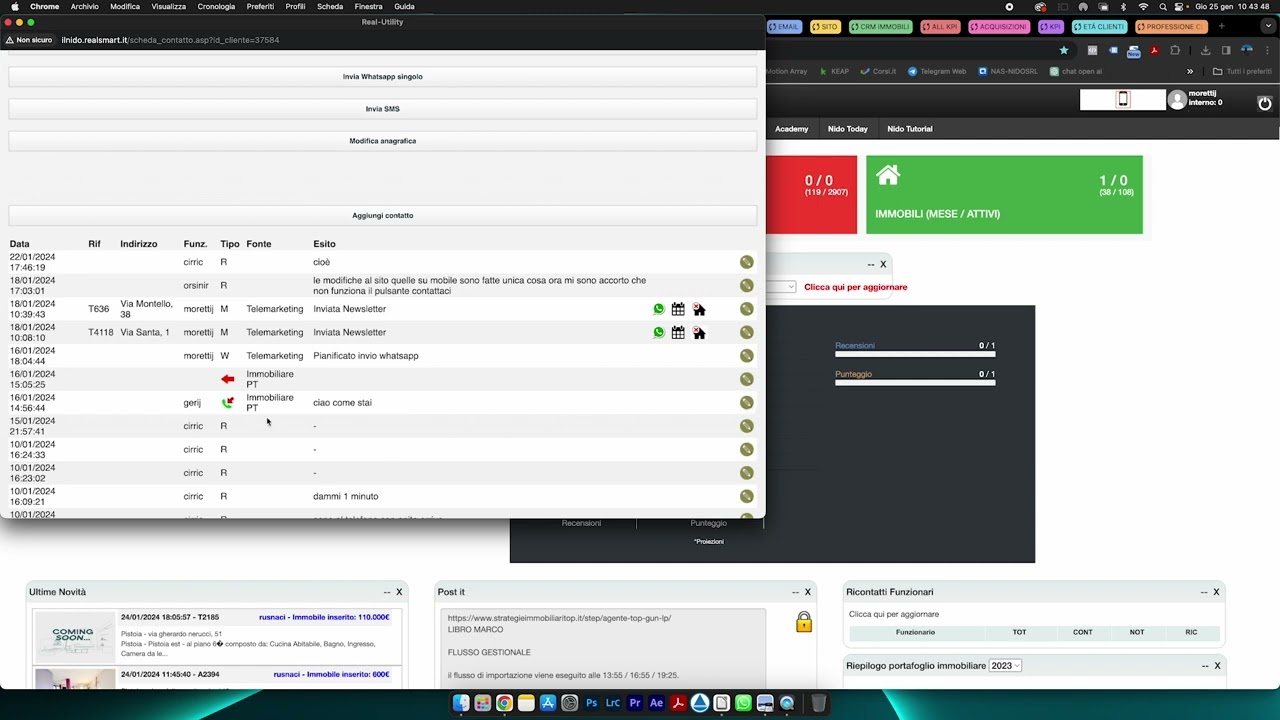Collapse Riepilogo portafoglio immobiliare panel with dashes
Viewport: 1280px width, 720px height.
[x=1205, y=666]
